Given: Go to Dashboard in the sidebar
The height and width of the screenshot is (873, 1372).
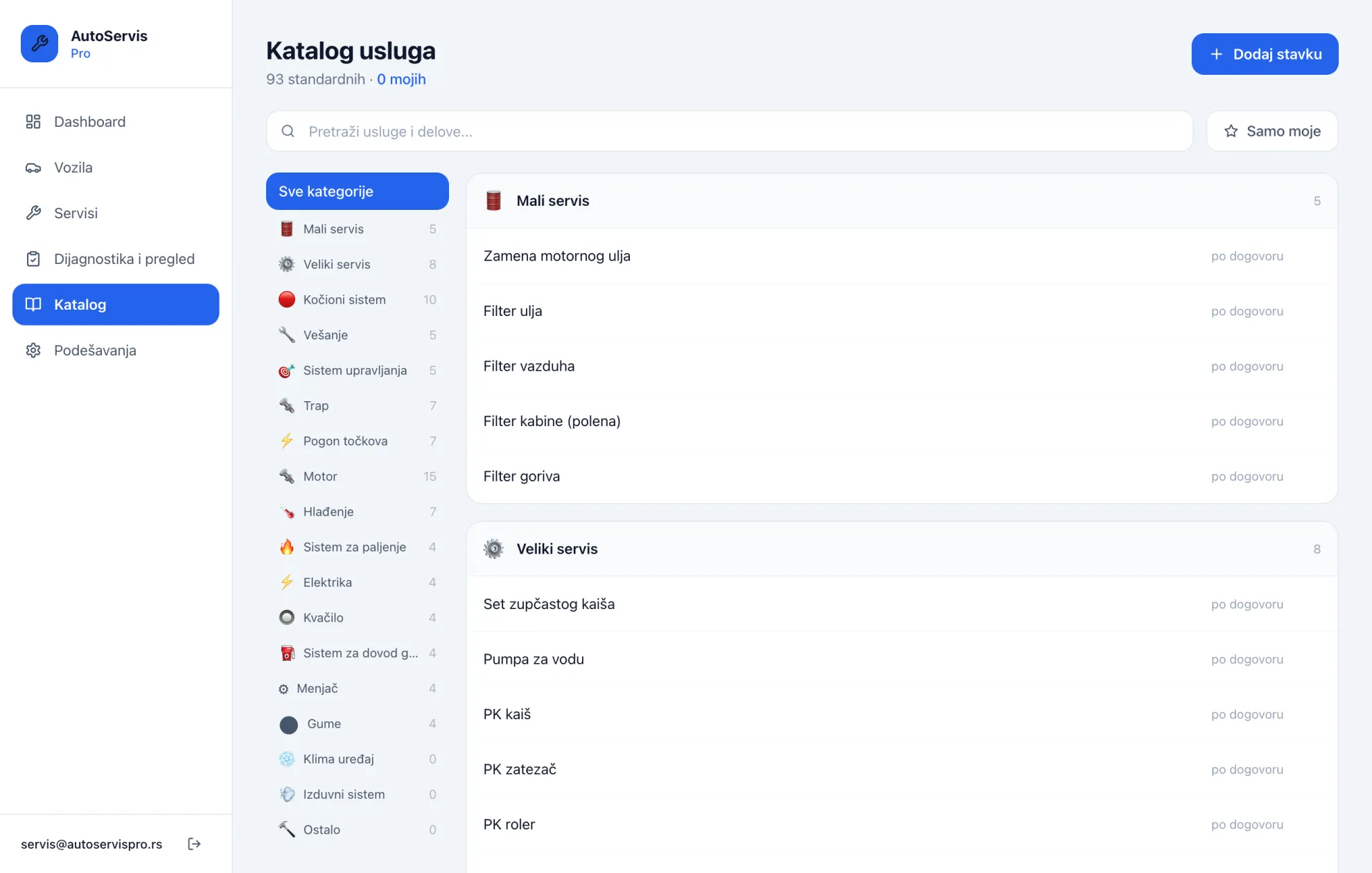Looking at the screenshot, I should tap(116, 122).
